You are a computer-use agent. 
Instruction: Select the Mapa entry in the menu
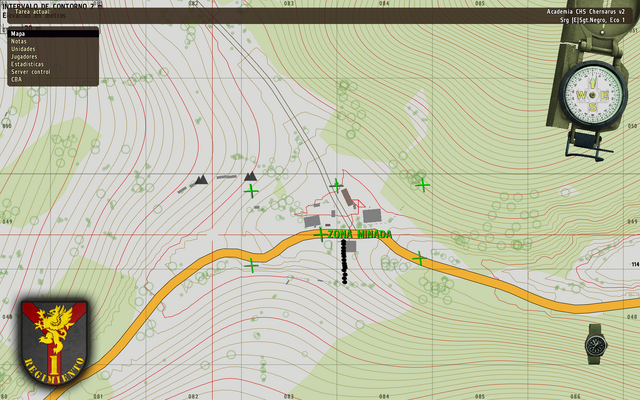(53, 34)
